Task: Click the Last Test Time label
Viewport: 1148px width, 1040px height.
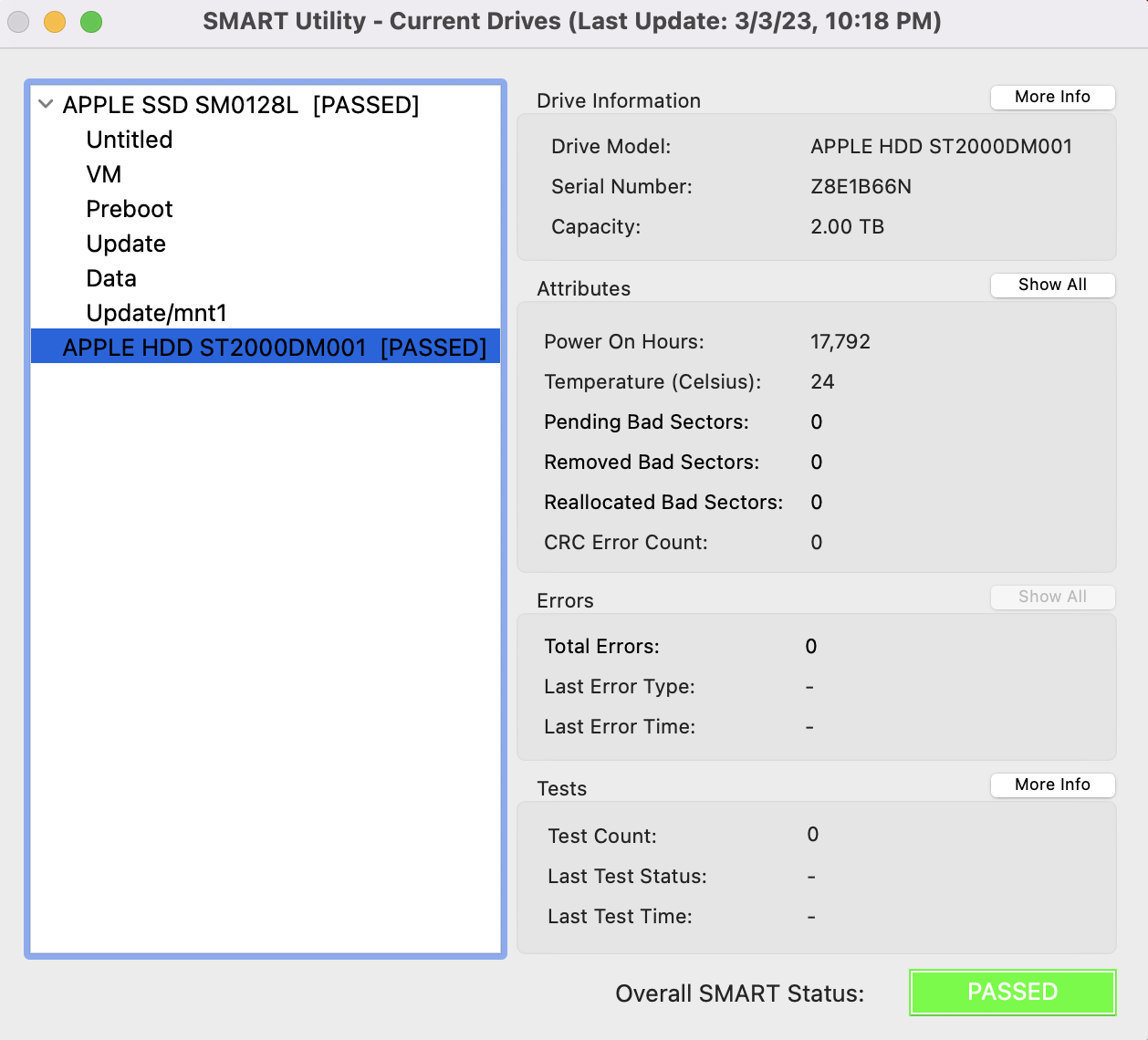Action: [x=620, y=916]
